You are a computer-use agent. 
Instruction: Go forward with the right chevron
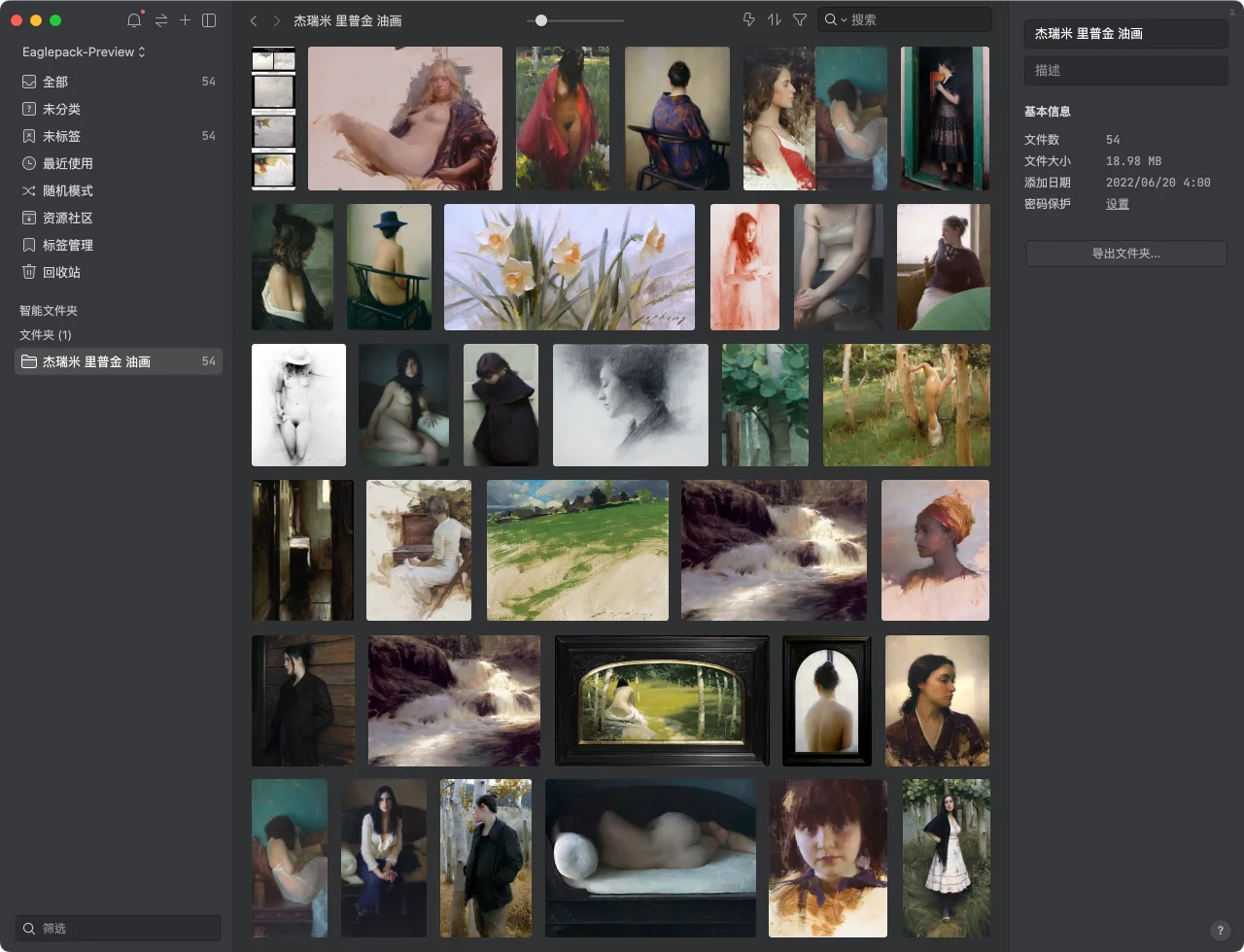click(x=277, y=20)
